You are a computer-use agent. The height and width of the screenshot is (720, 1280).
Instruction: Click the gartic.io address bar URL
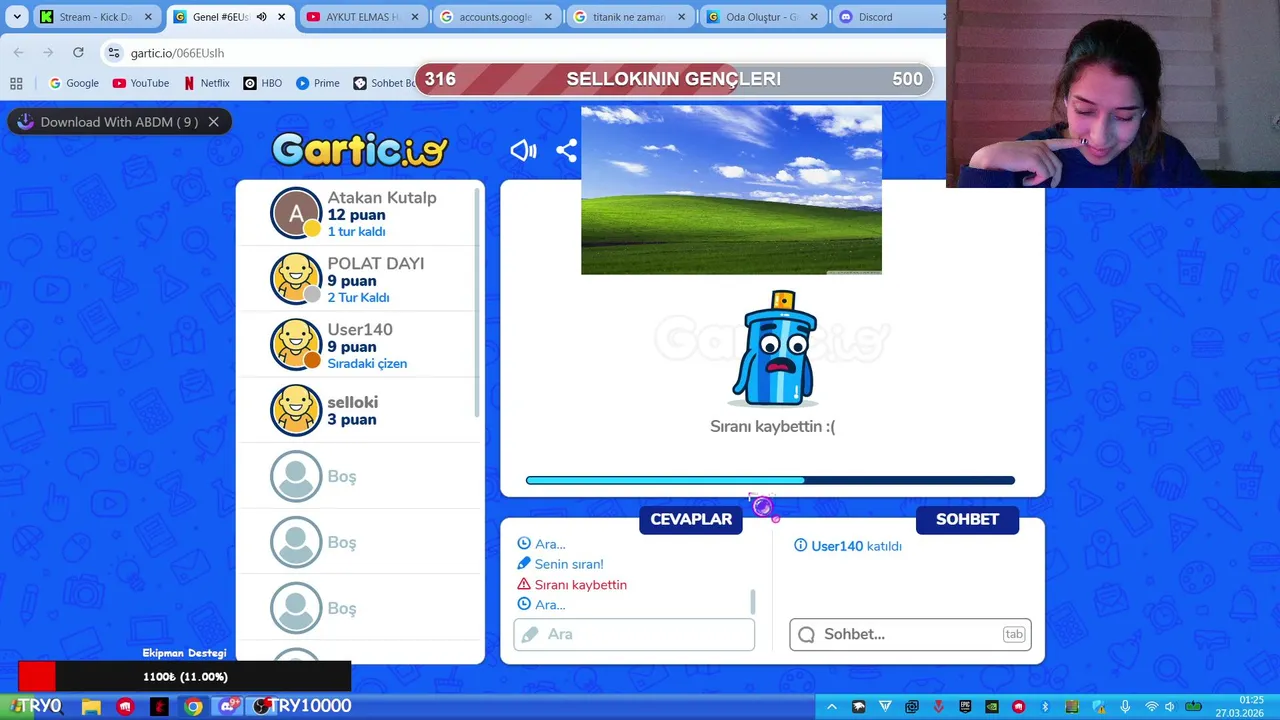click(177, 53)
